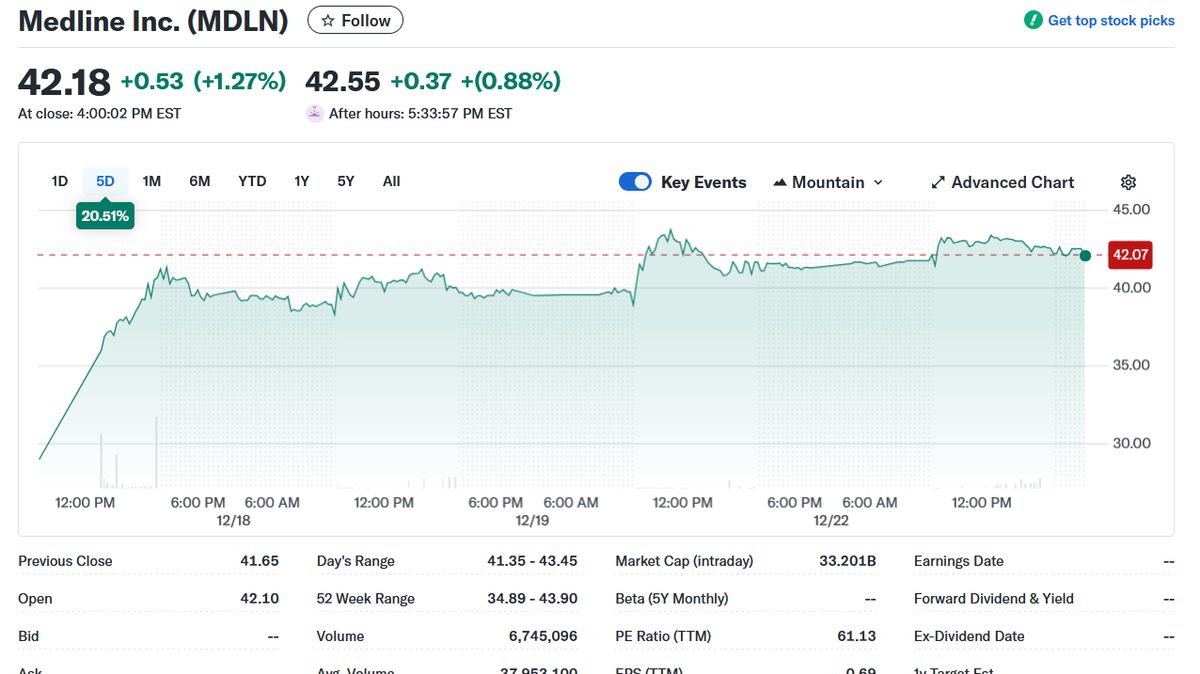Choose the YTD chart range

pyautogui.click(x=252, y=181)
